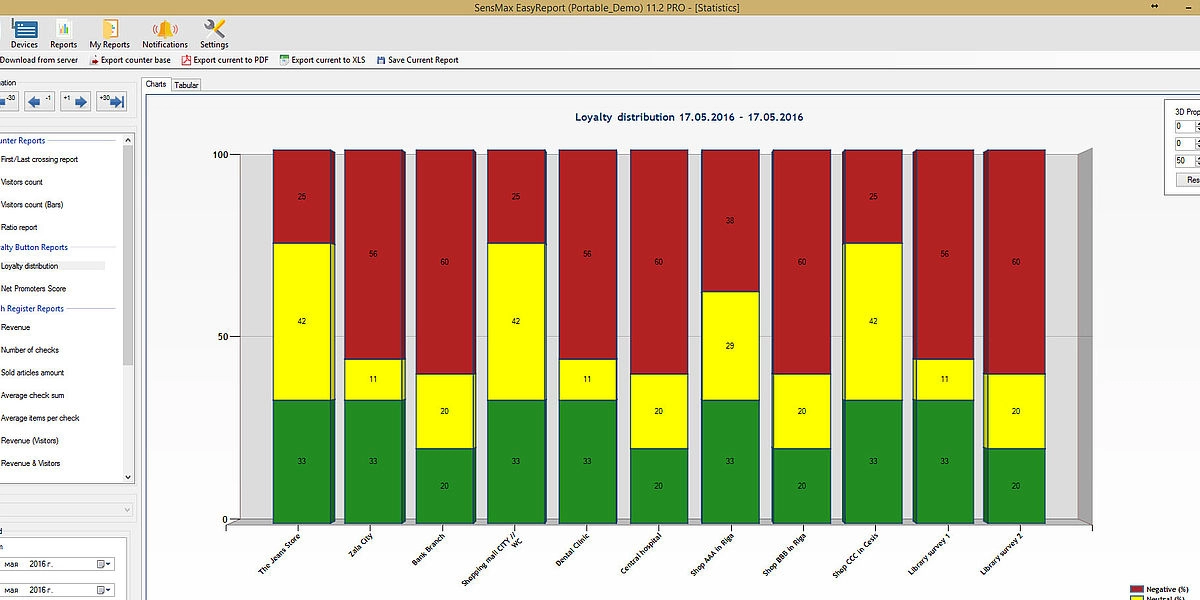1200x600 pixels.
Task: Open the Devices section
Action: 24,33
